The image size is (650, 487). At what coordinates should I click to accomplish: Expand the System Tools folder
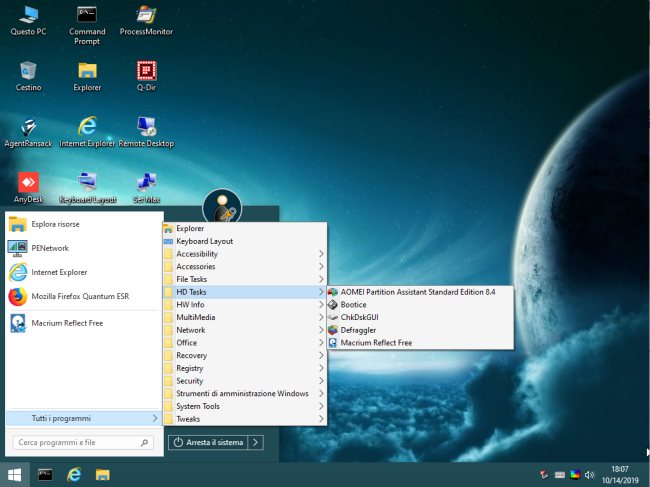coord(245,406)
